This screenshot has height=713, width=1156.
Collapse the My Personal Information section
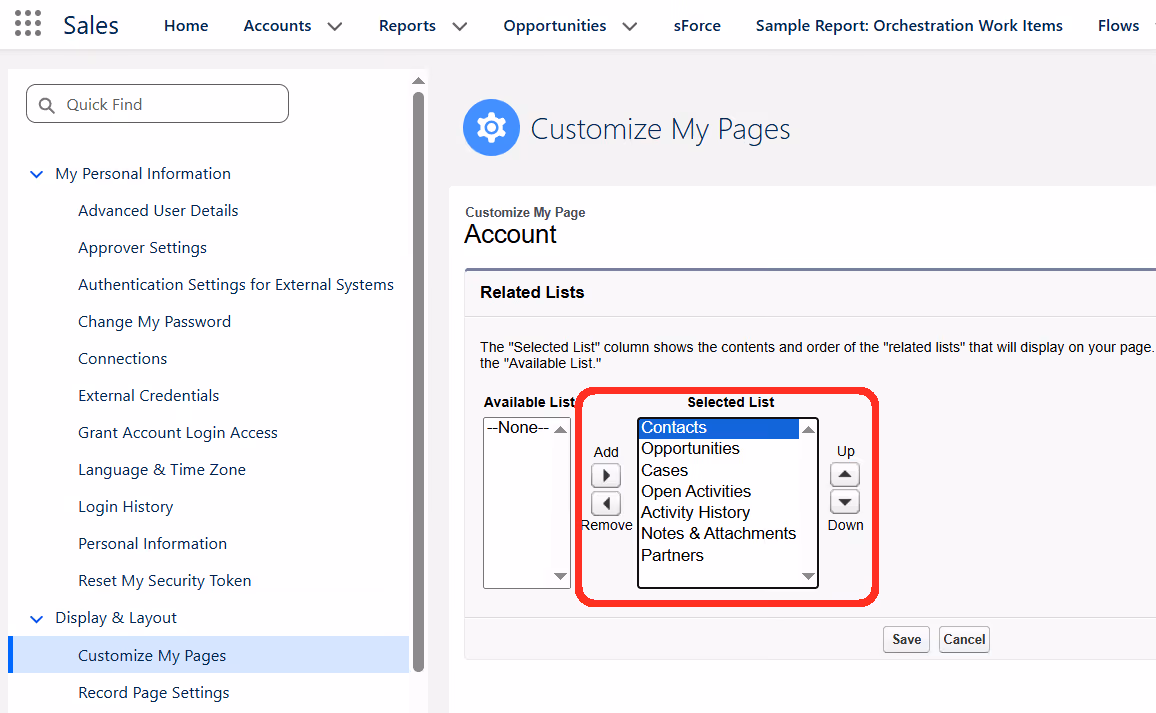click(36, 174)
